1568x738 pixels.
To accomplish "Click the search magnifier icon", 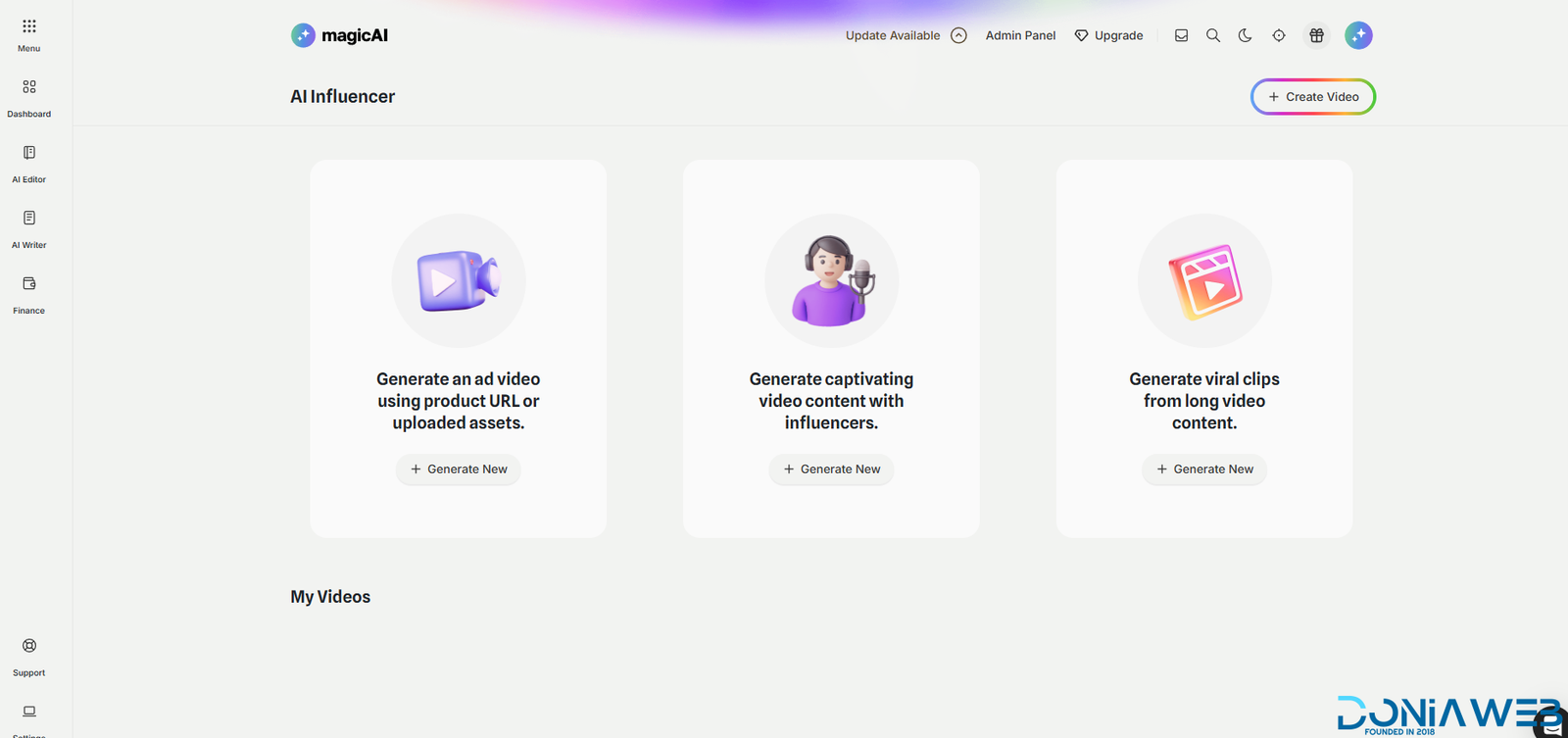I will (1213, 35).
